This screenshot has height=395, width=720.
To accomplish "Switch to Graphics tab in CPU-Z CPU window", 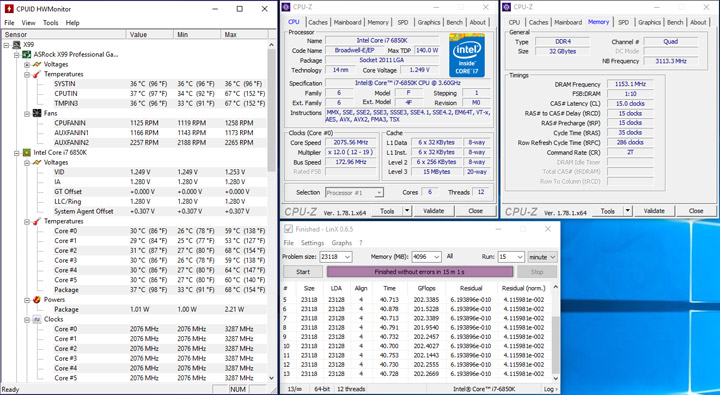I will click(x=429, y=22).
